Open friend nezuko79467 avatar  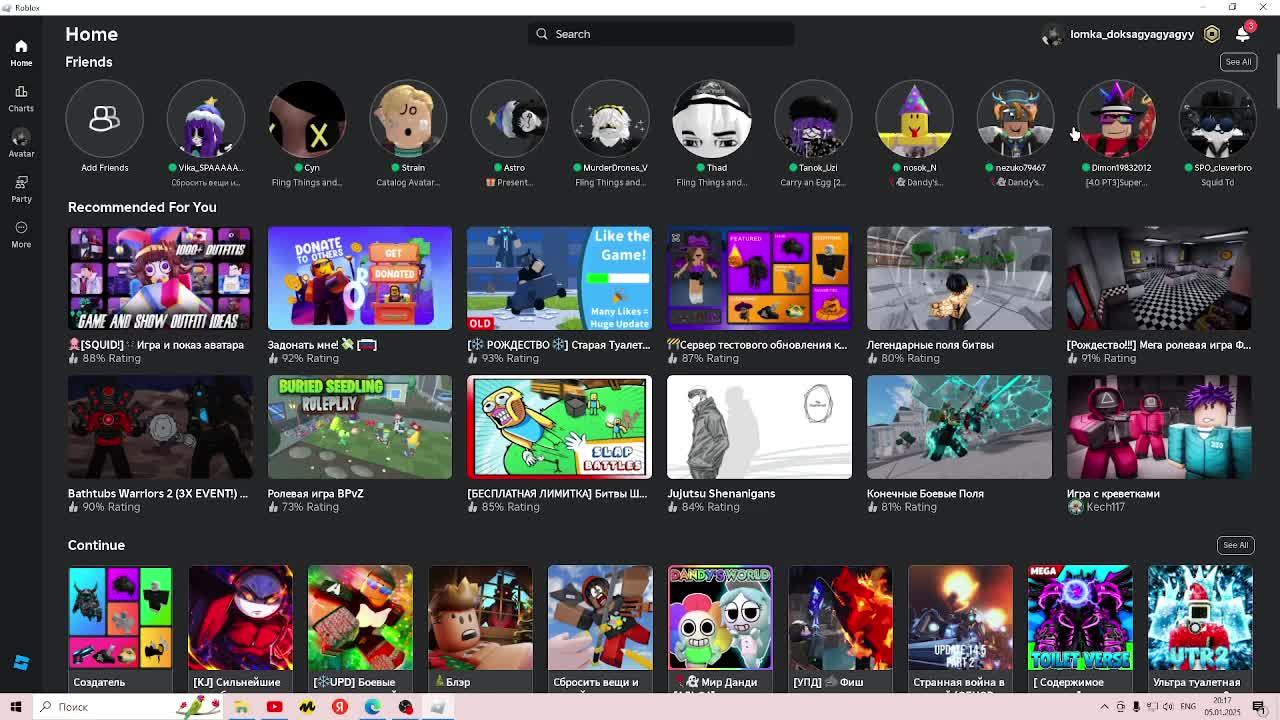click(1015, 119)
